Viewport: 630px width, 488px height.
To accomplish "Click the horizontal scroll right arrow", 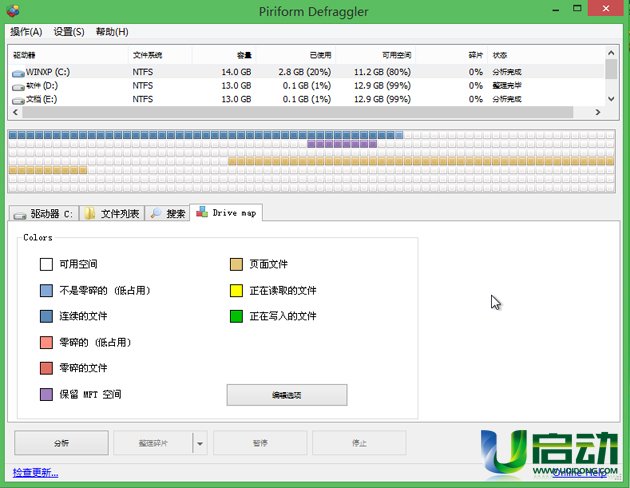I will 598,112.
